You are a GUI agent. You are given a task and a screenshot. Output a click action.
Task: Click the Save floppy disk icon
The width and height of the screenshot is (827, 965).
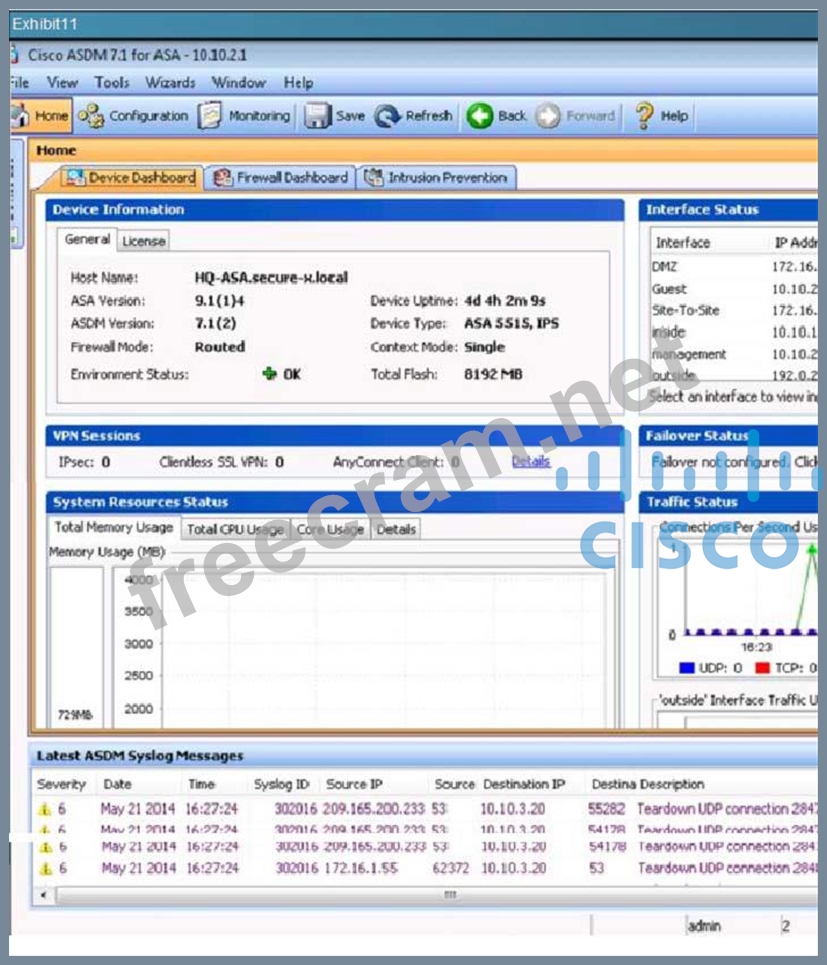coord(317,116)
